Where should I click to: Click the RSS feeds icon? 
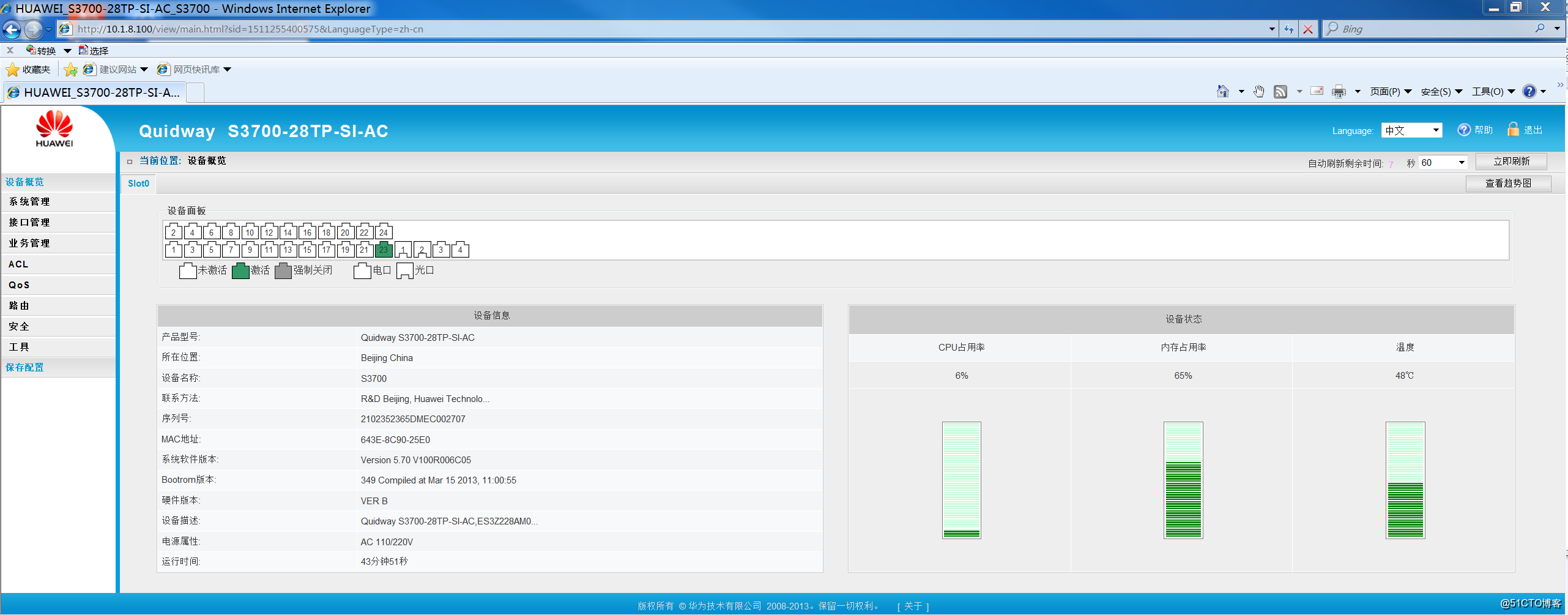pos(1280,91)
